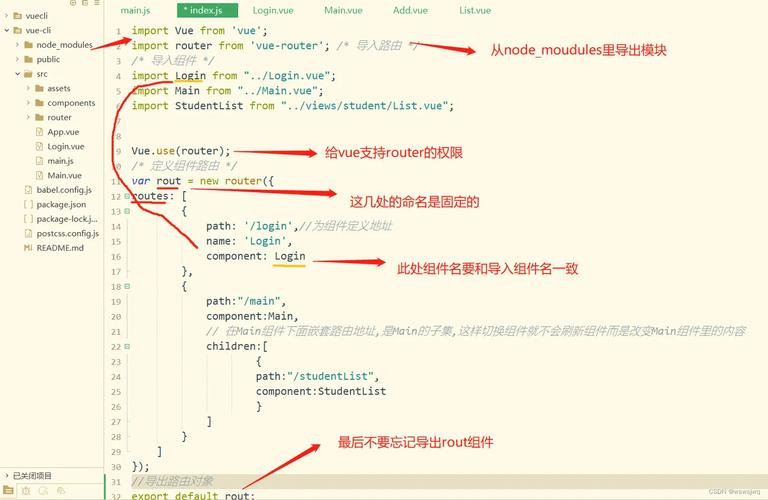Click the public folder icon
Viewport: 768px width, 500px height.
pyautogui.click(x=28, y=59)
